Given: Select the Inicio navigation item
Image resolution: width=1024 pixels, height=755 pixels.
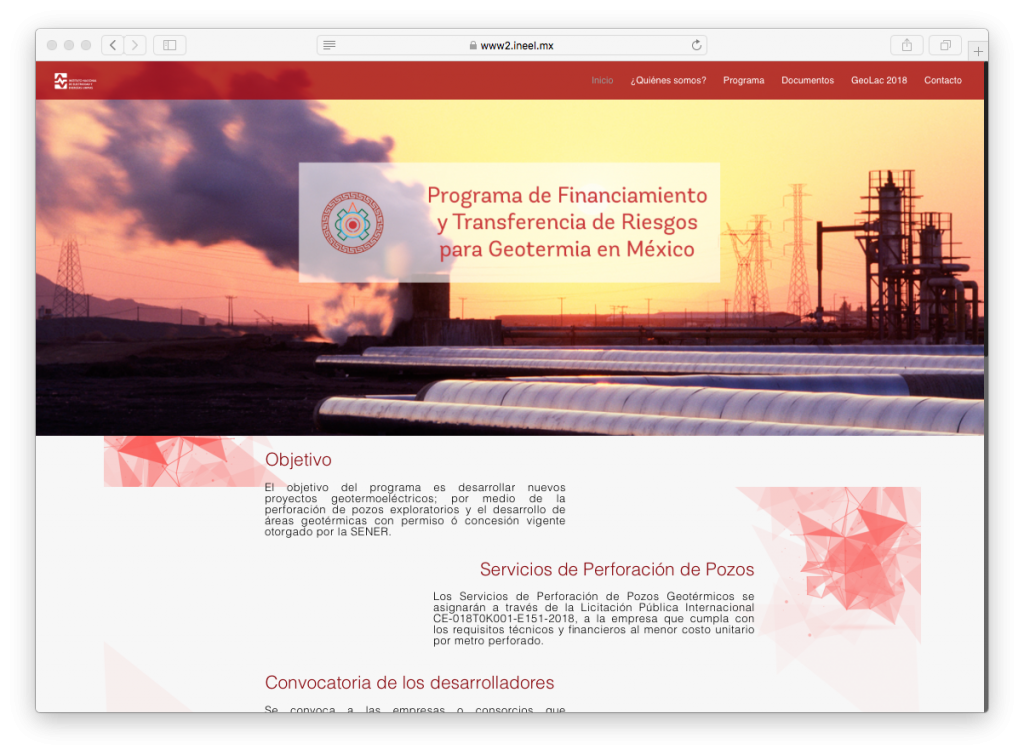Looking at the screenshot, I should click(602, 81).
